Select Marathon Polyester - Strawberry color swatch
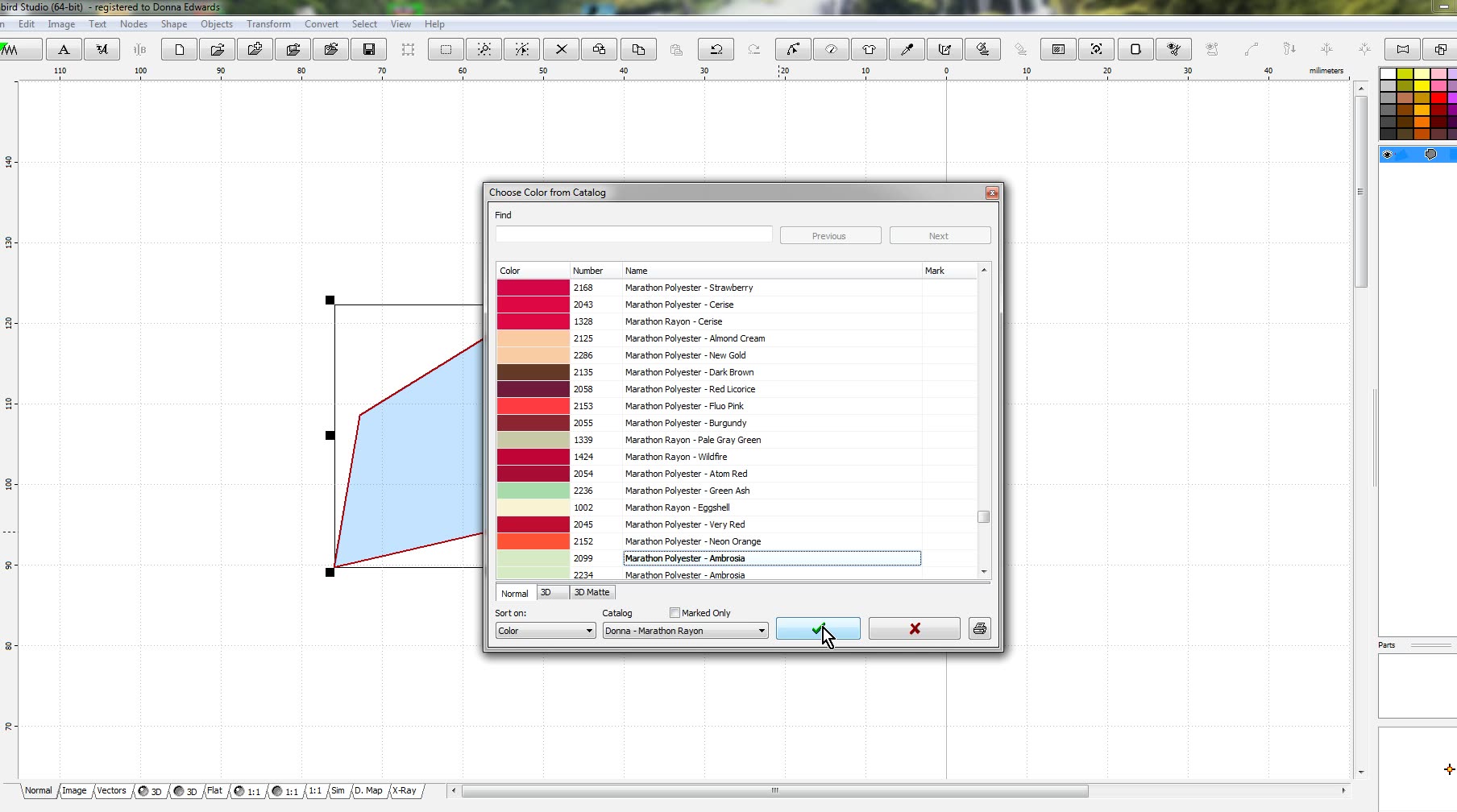 [x=532, y=288]
